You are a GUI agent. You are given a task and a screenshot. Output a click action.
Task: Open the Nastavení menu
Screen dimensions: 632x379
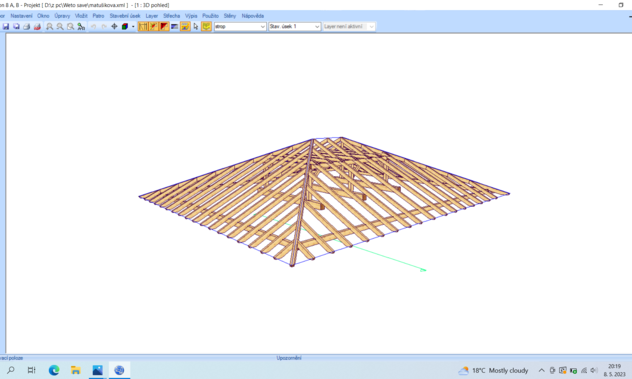21,16
